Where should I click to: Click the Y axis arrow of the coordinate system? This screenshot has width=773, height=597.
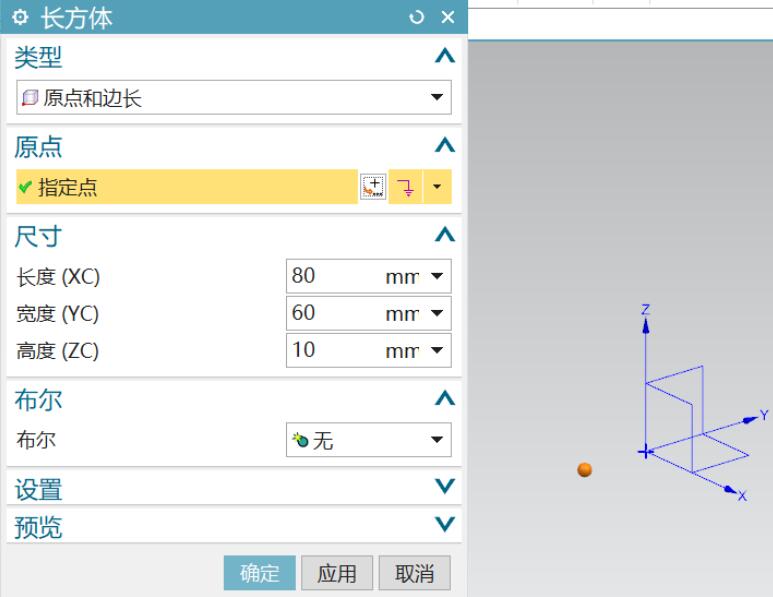[x=750, y=420]
